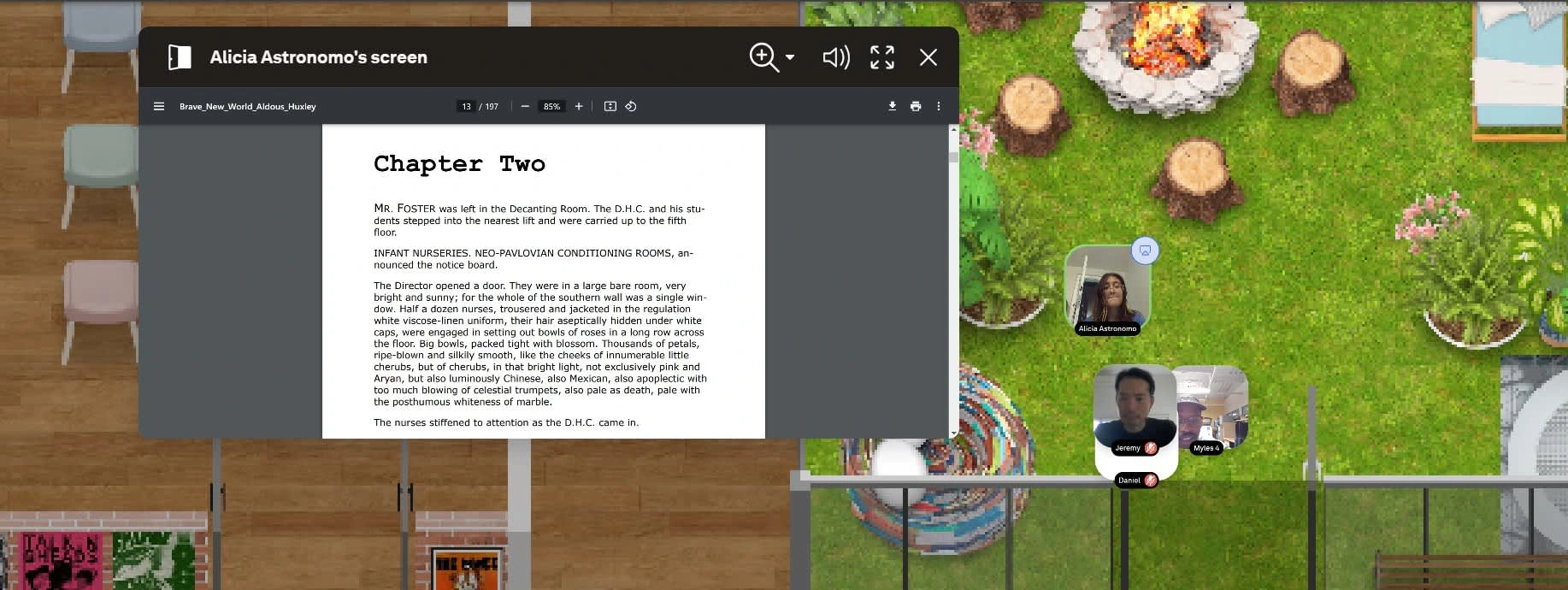
Task: Click the Chapter Two heading
Action: point(459,163)
